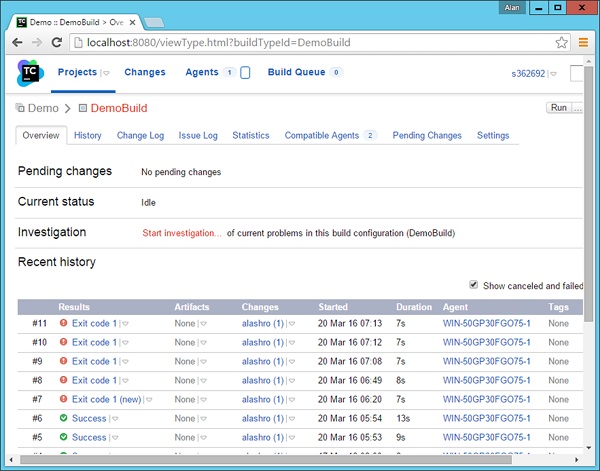Click the Start investigation link

182,232
